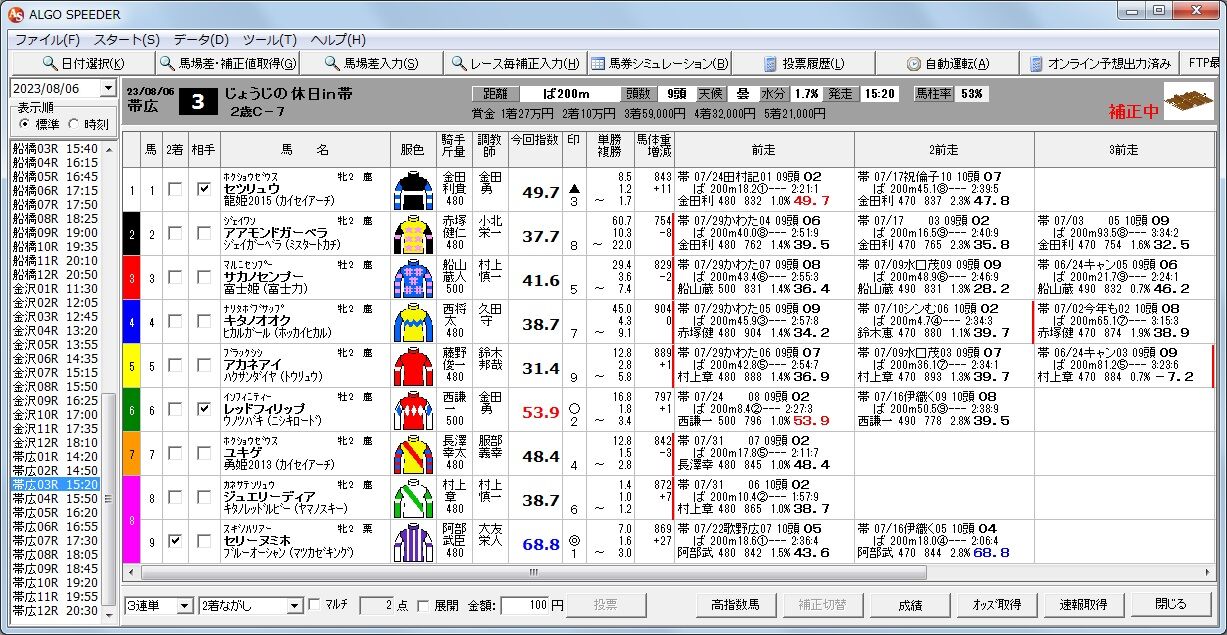Screen dimensions: 1227x635
Task: Click オンライン予想出力済み toolbar button
Action: (1099, 63)
